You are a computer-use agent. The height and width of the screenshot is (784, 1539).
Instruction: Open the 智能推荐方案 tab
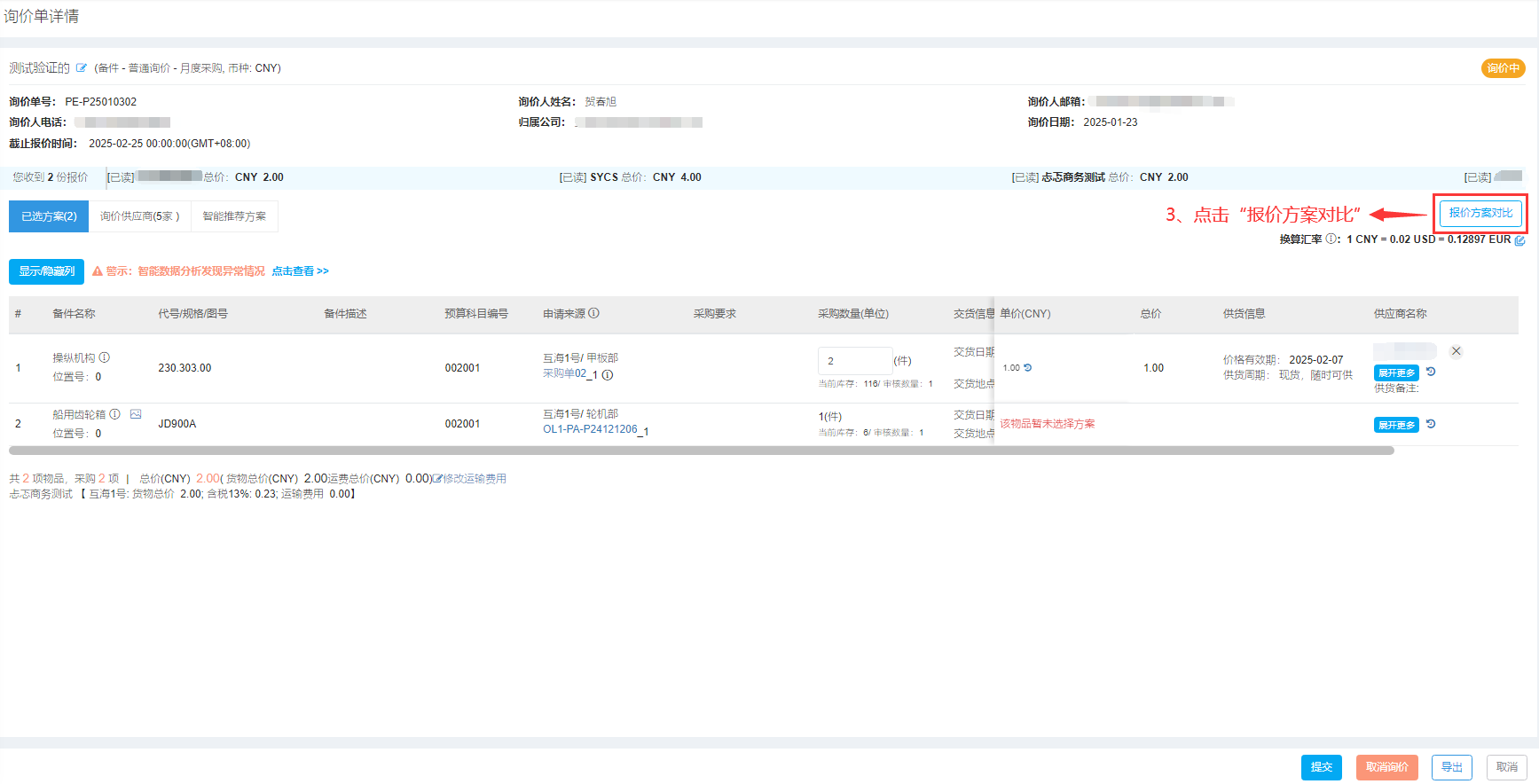pyautogui.click(x=234, y=216)
